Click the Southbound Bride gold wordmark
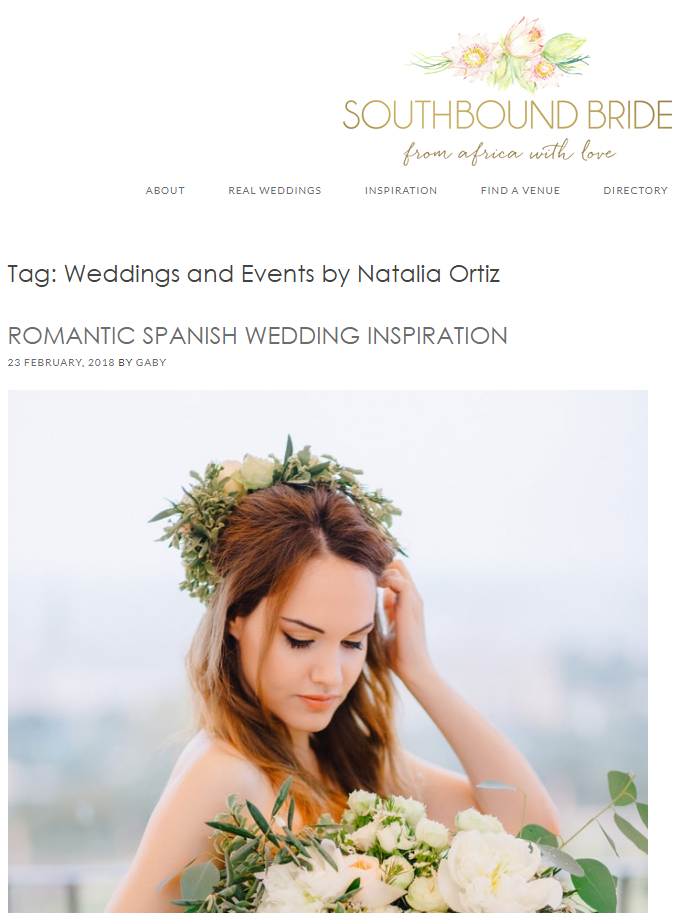Screen dimensions: 699x913 click(507, 115)
